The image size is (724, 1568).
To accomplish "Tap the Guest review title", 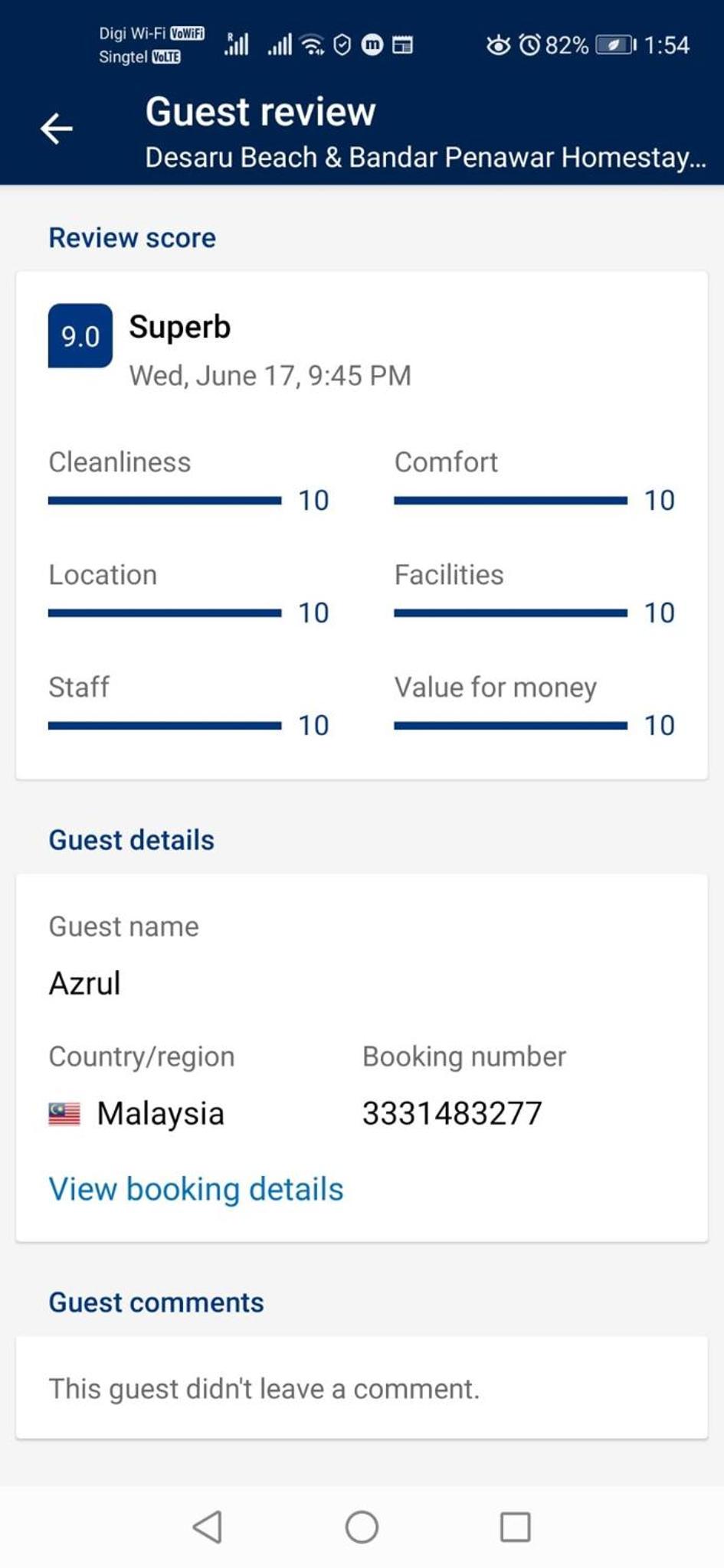I will pos(260,112).
